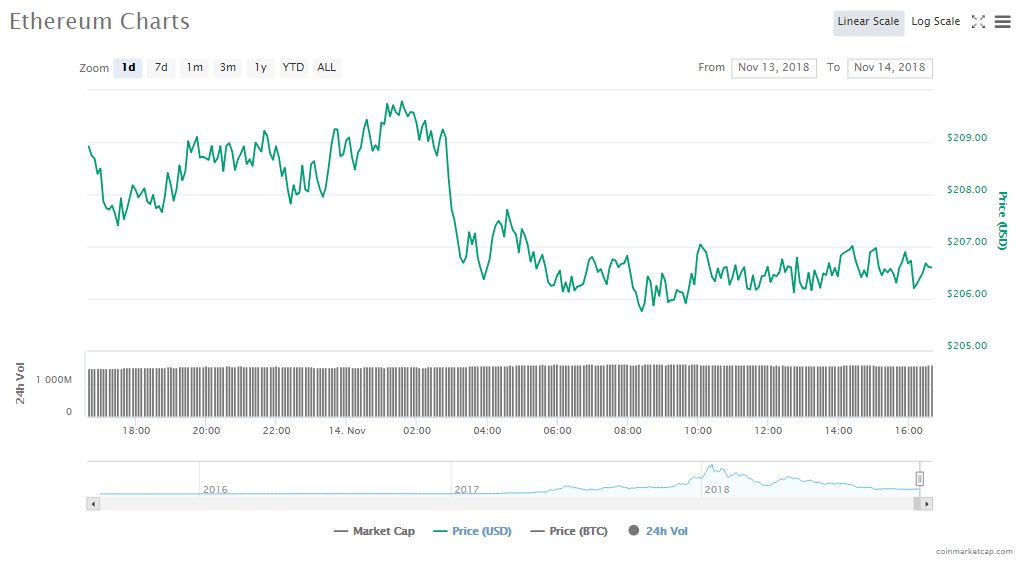
Task: Click the navigator left scroll arrow
Action: (94, 504)
